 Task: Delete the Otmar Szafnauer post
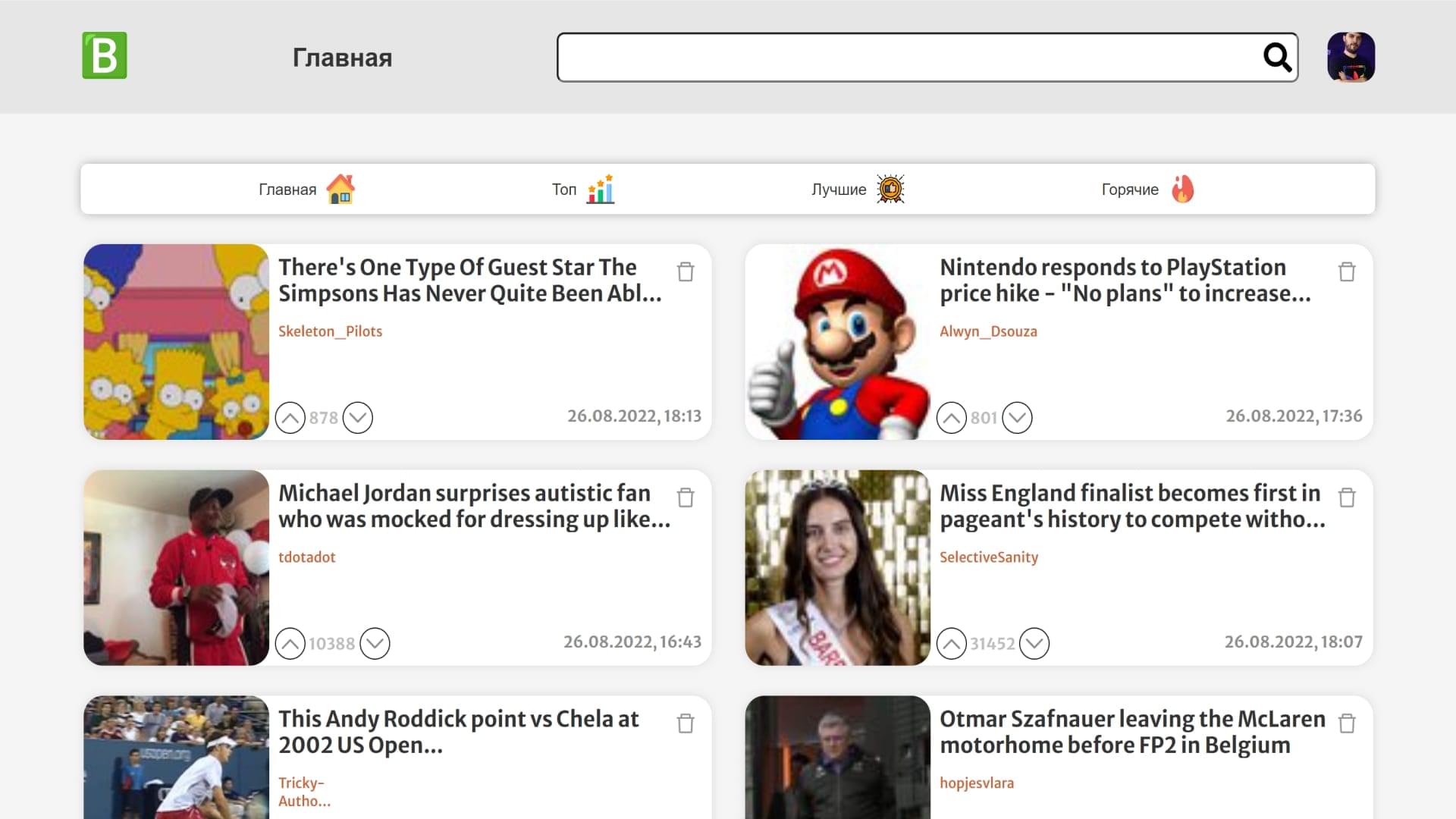click(x=1347, y=723)
